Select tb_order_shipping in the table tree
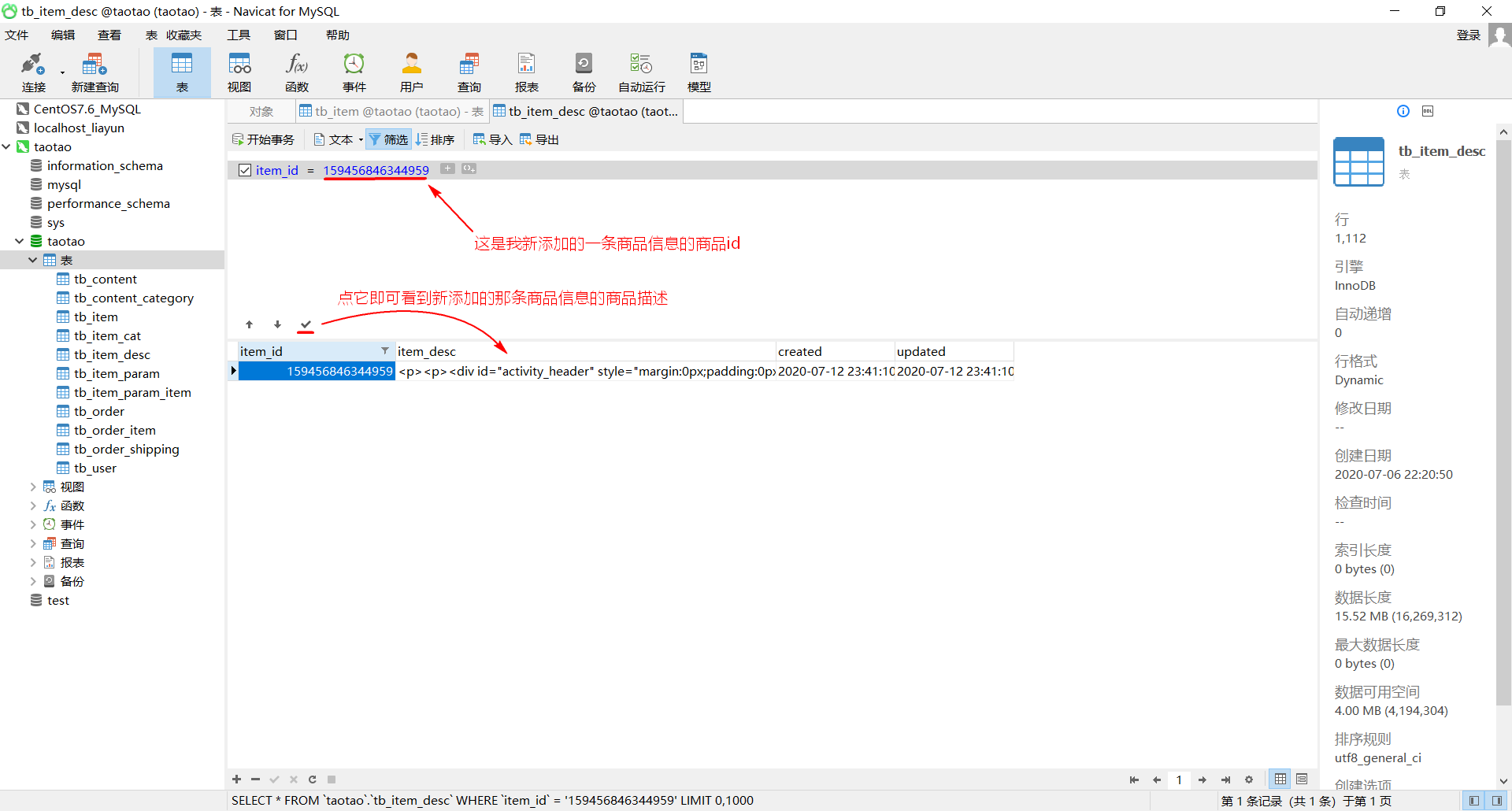The width and height of the screenshot is (1512, 811). click(127, 449)
